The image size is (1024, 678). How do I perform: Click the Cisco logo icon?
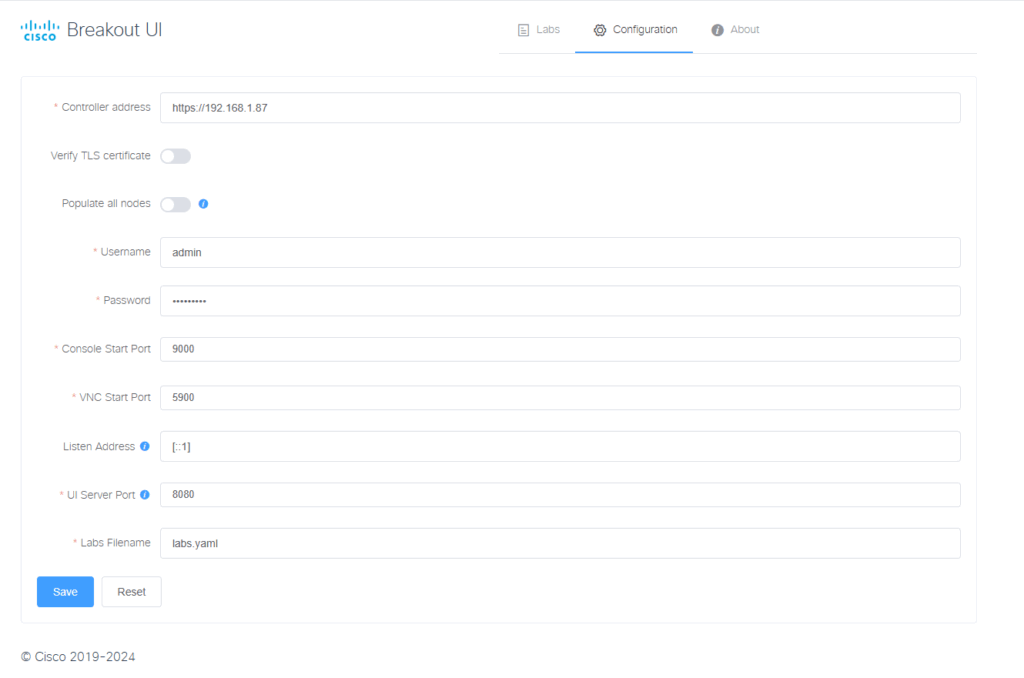[39, 31]
